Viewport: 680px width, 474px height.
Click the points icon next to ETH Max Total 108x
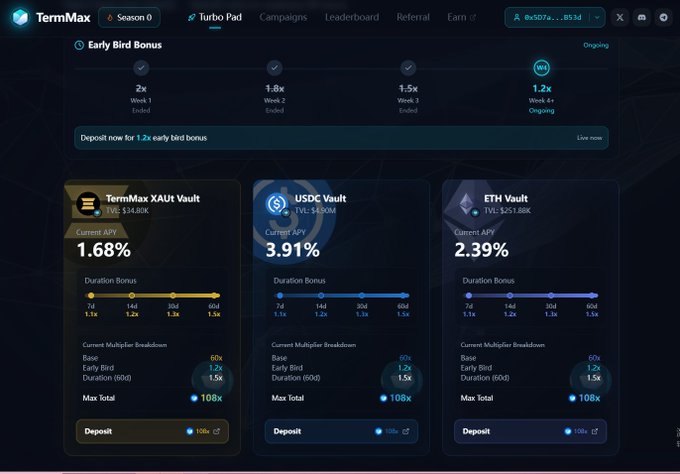[x=572, y=398]
